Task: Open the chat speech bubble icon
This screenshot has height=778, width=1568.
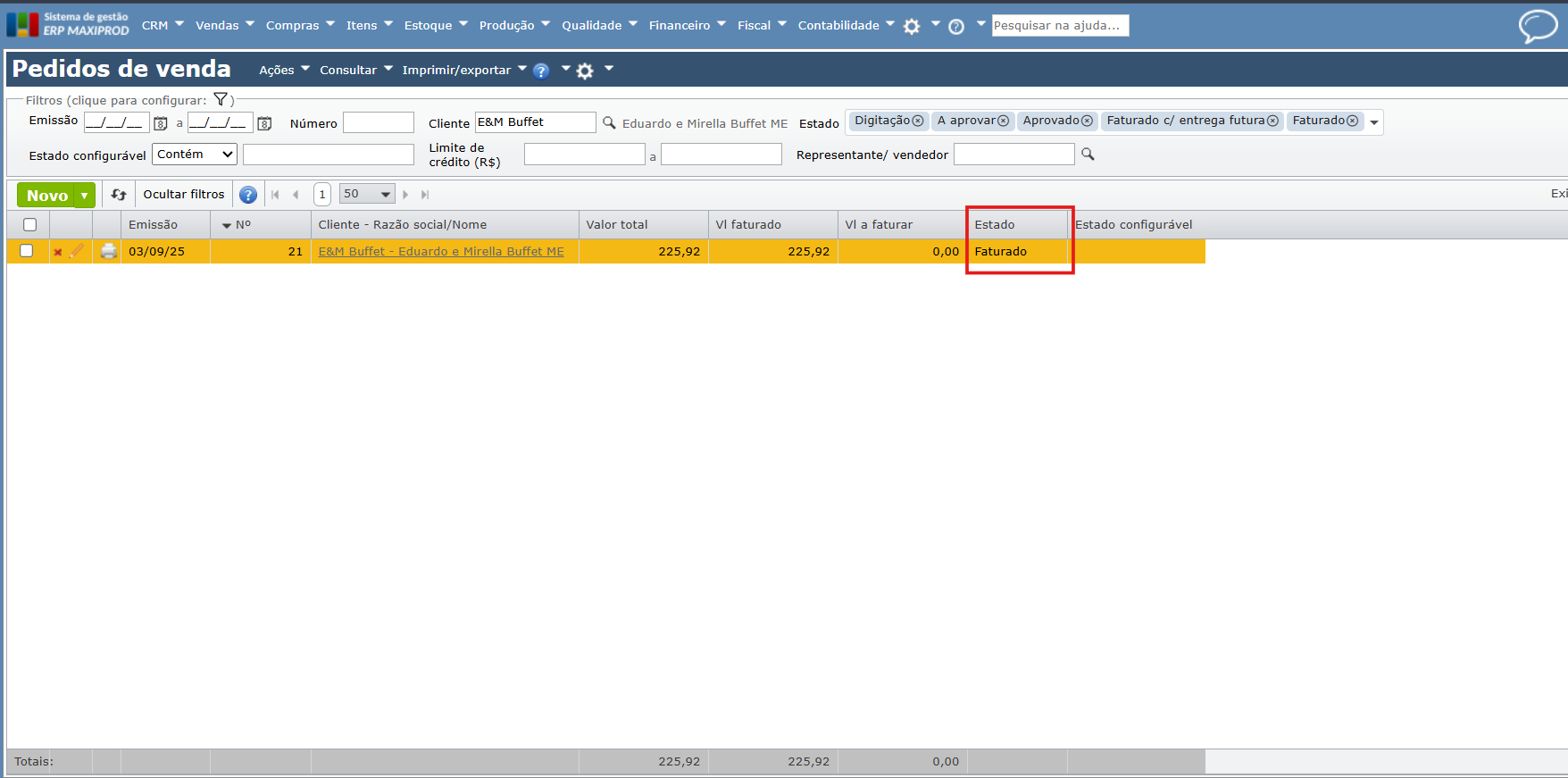Action: [x=1538, y=26]
